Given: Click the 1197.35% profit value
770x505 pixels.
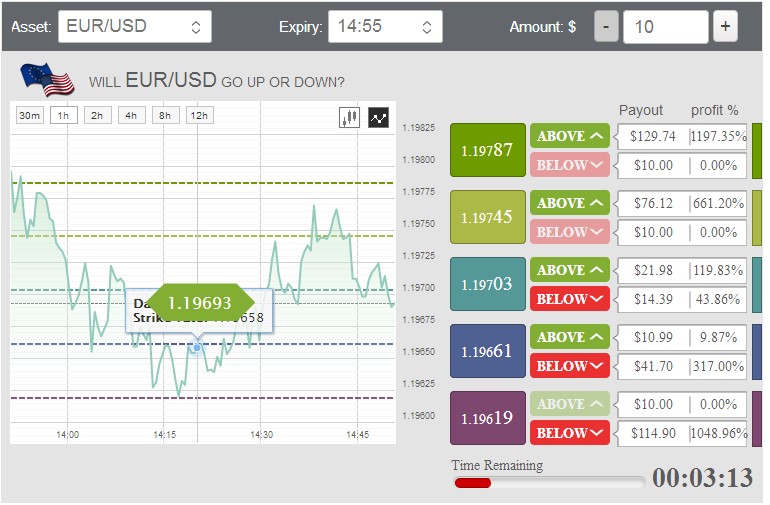Looking at the screenshot, I should tap(718, 136).
